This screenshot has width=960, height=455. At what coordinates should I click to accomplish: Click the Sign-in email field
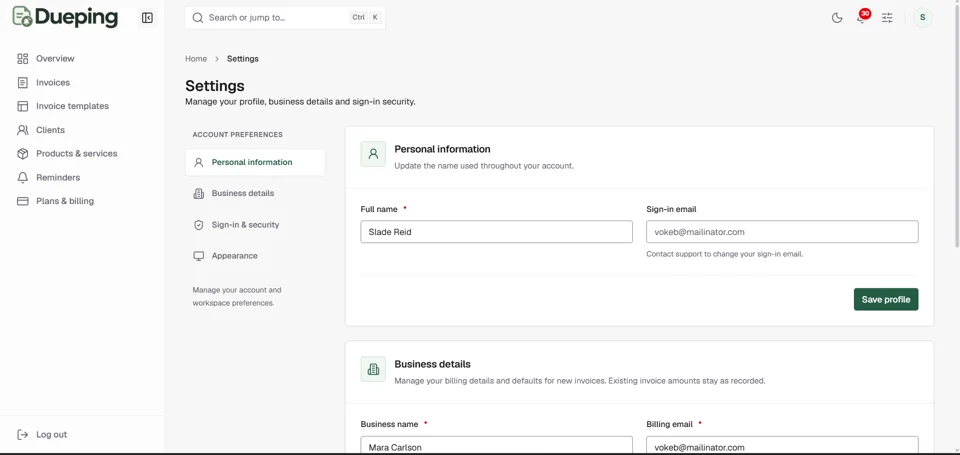tap(782, 232)
